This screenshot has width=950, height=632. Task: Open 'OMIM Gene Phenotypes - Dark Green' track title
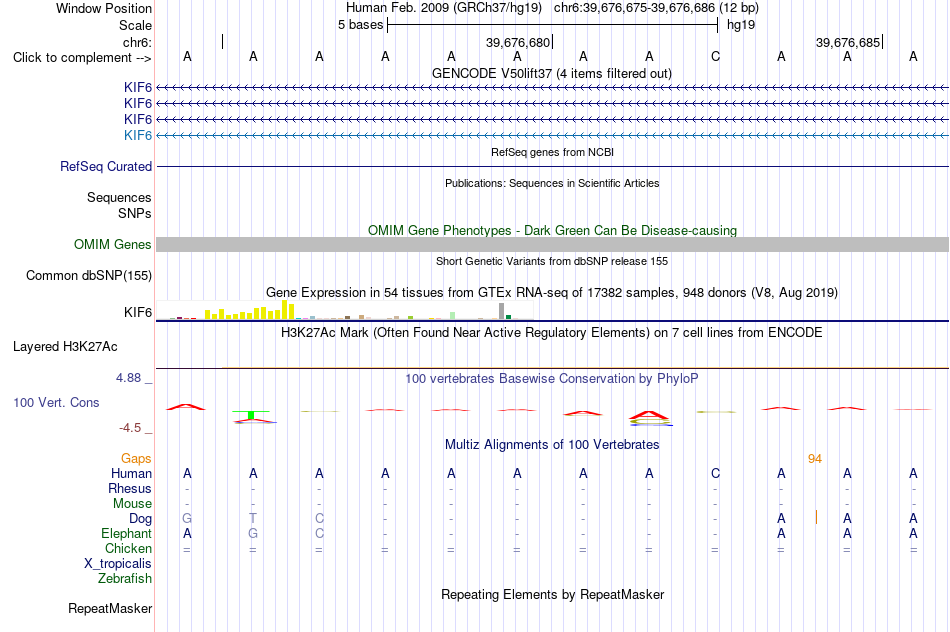coord(552,230)
